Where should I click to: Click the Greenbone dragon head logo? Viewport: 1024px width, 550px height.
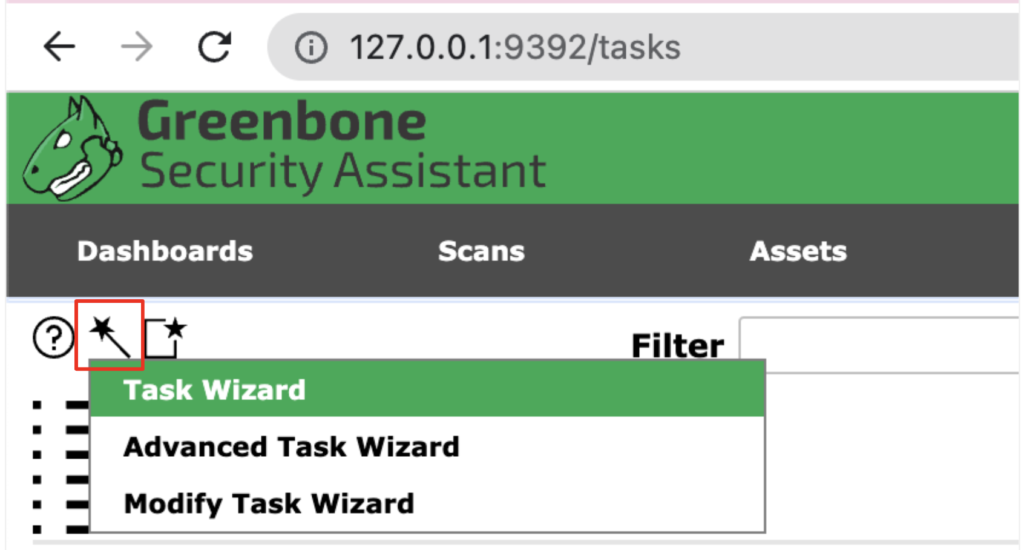tap(72, 149)
